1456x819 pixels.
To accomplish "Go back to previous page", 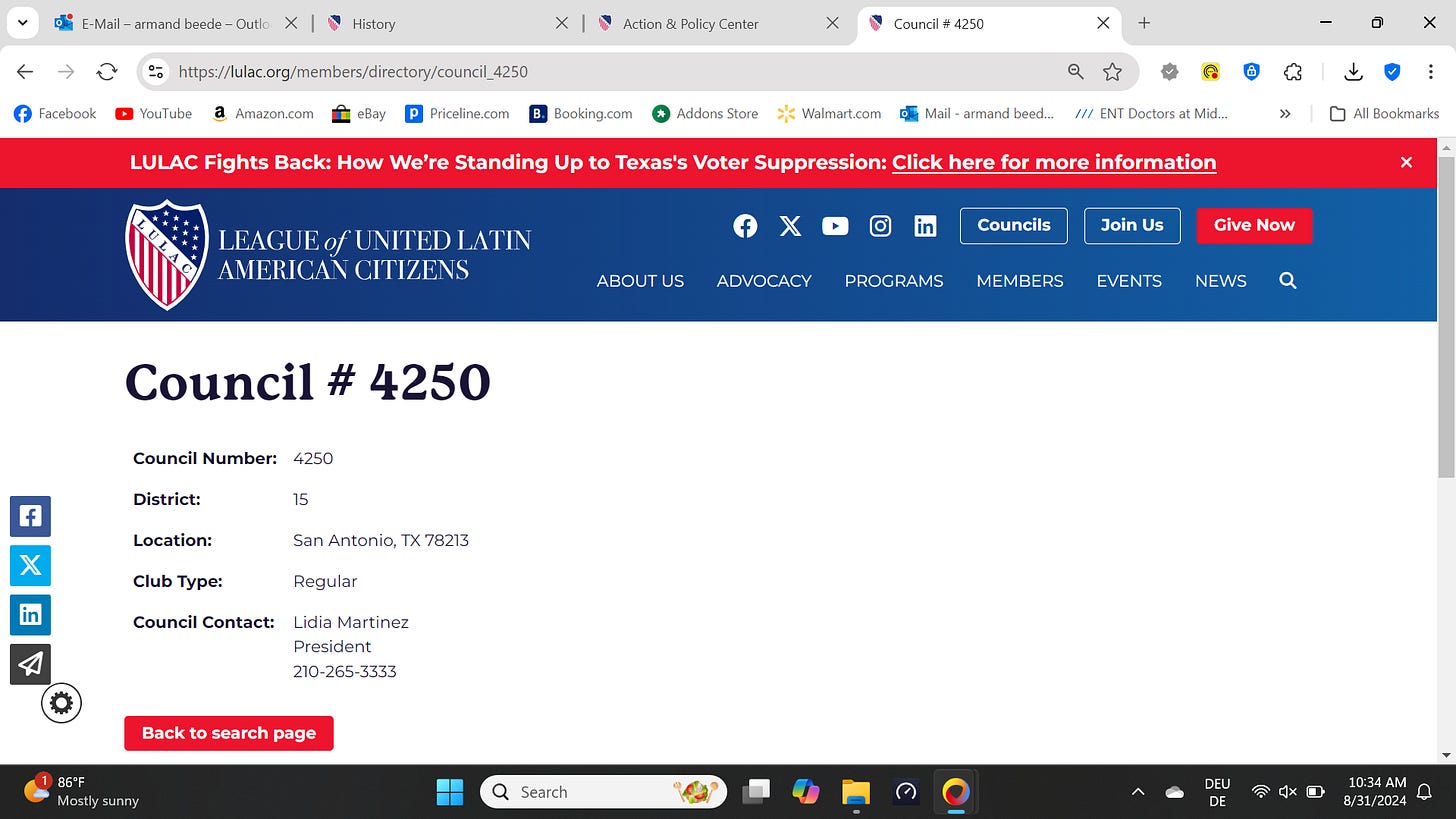I will point(25,71).
